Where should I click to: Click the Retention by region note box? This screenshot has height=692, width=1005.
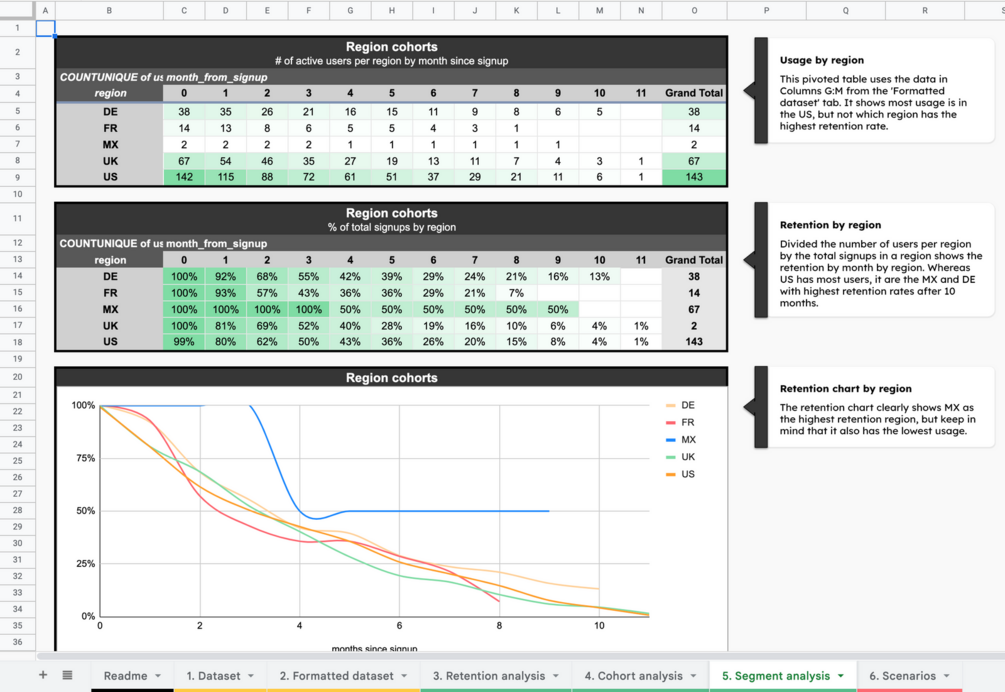[x=874, y=260]
